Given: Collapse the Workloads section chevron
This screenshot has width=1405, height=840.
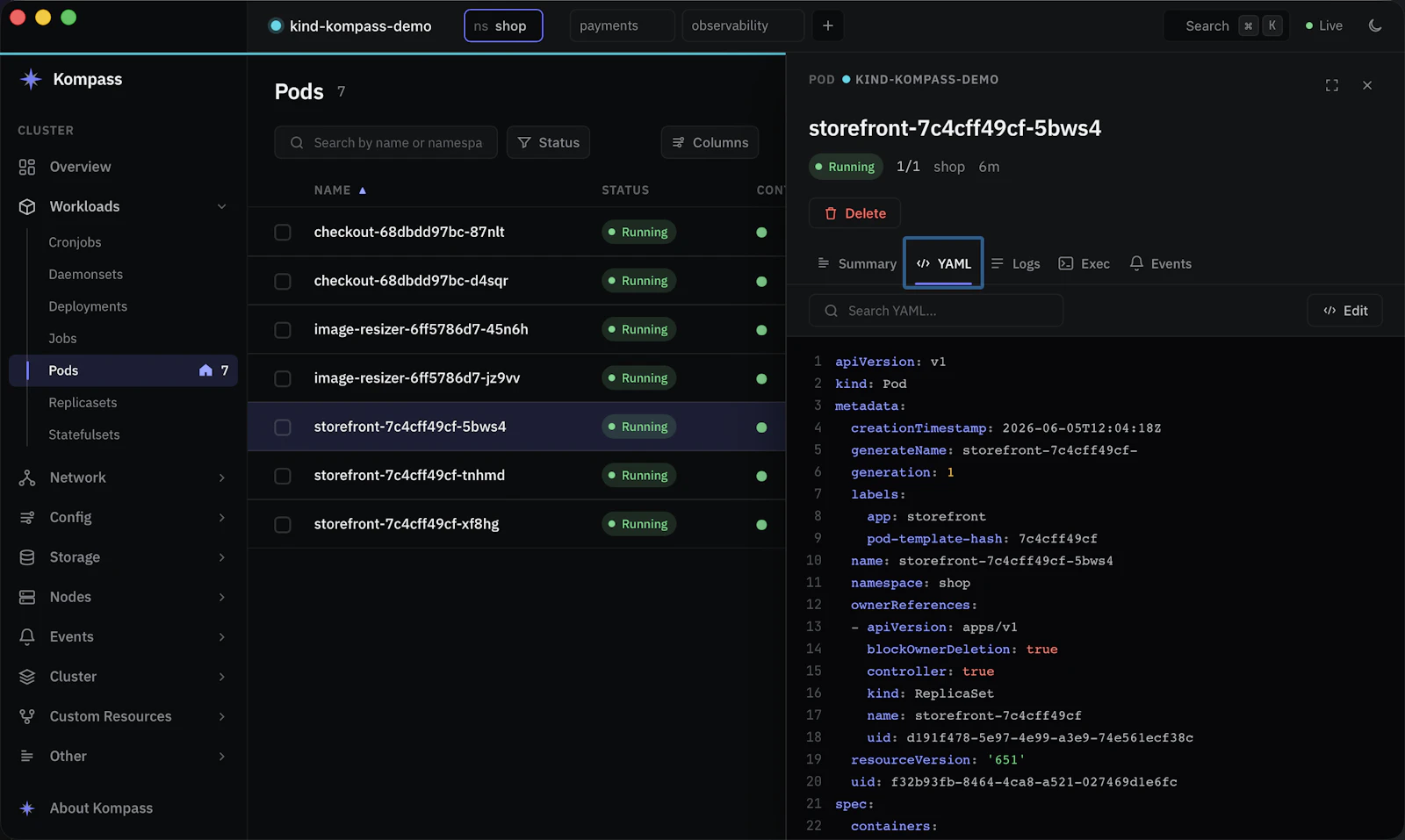Looking at the screenshot, I should tap(221, 206).
